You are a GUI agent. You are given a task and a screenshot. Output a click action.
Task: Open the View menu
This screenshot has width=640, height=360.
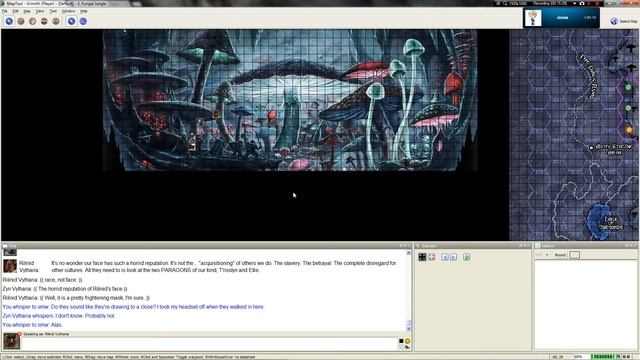coord(40,11)
